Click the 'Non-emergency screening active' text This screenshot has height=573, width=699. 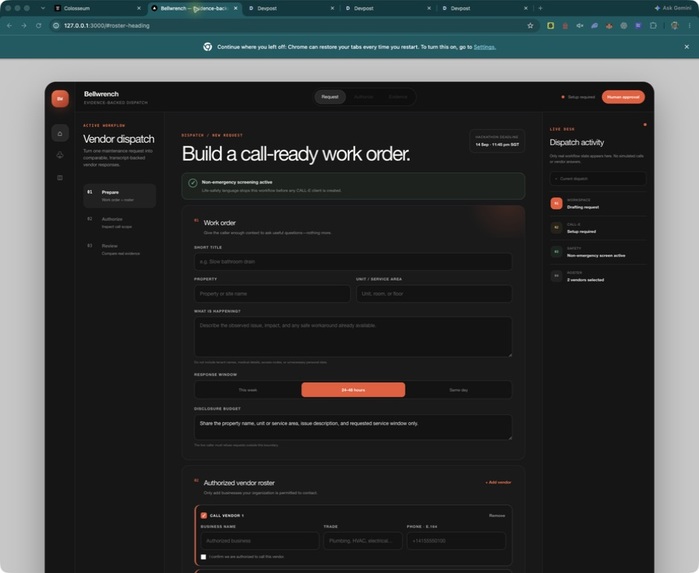(237, 182)
